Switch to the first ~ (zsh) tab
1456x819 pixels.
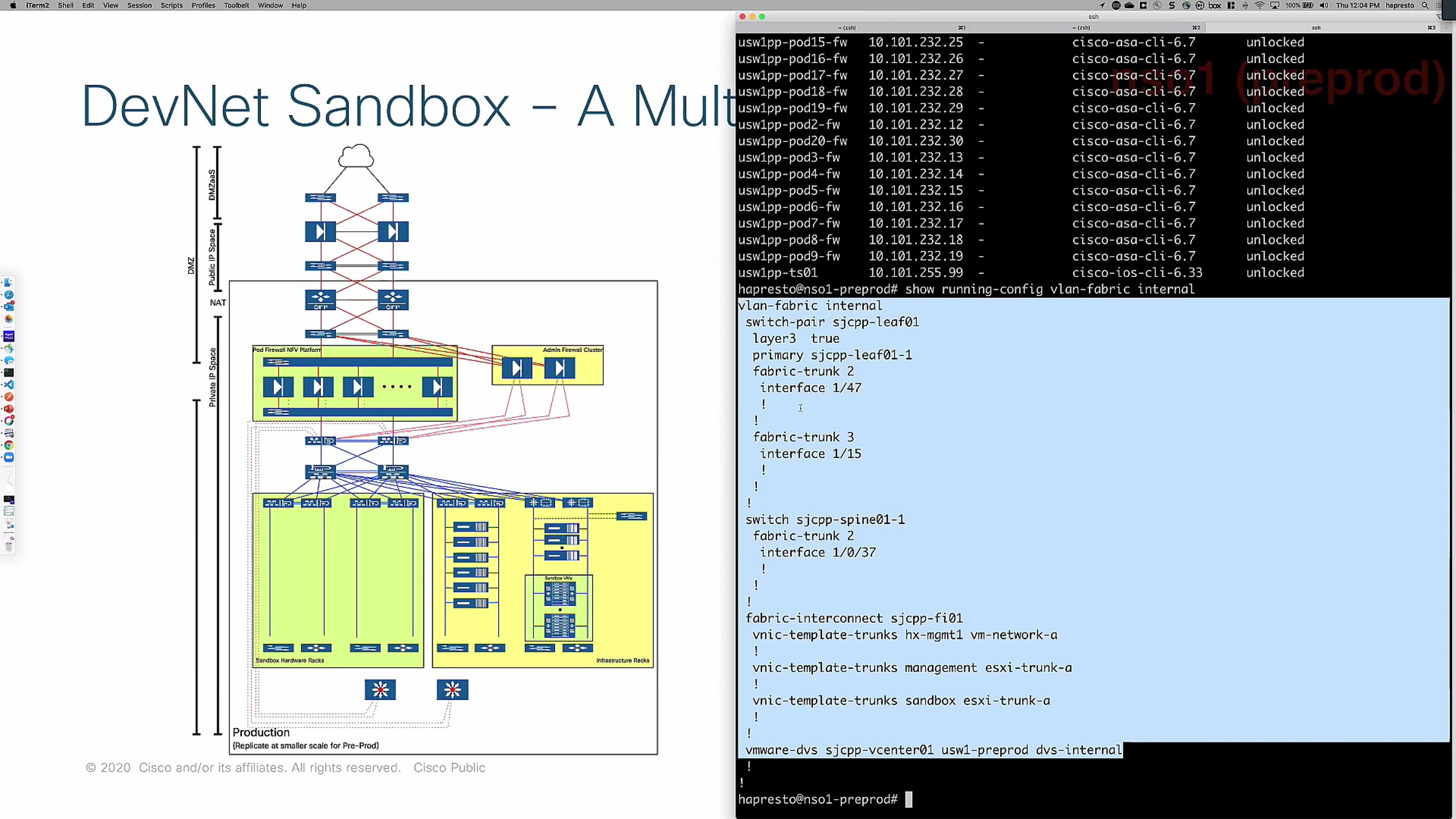[x=852, y=27]
